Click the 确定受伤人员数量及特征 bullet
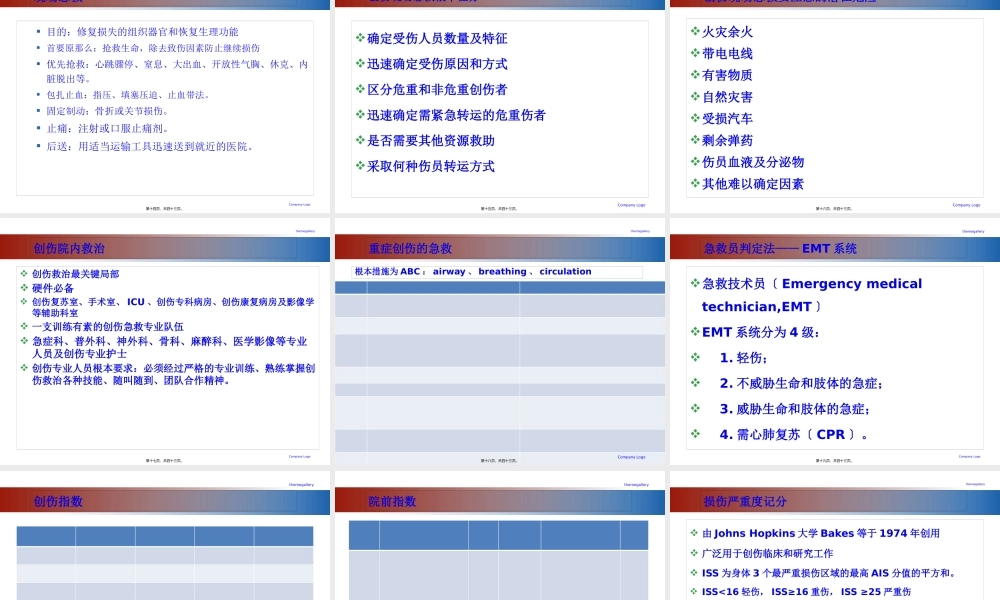The height and width of the screenshot is (600, 1000). (x=437, y=39)
